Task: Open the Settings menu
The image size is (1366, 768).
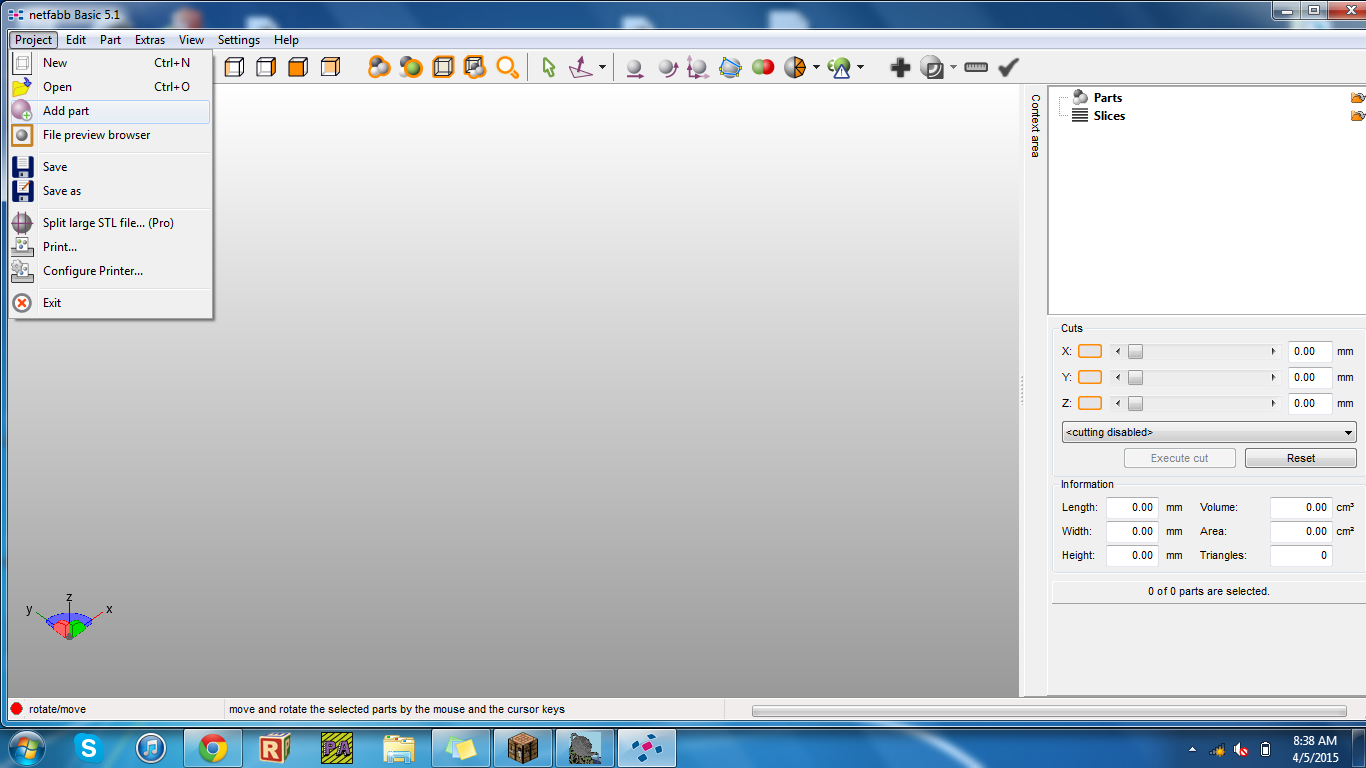Action: 239,40
